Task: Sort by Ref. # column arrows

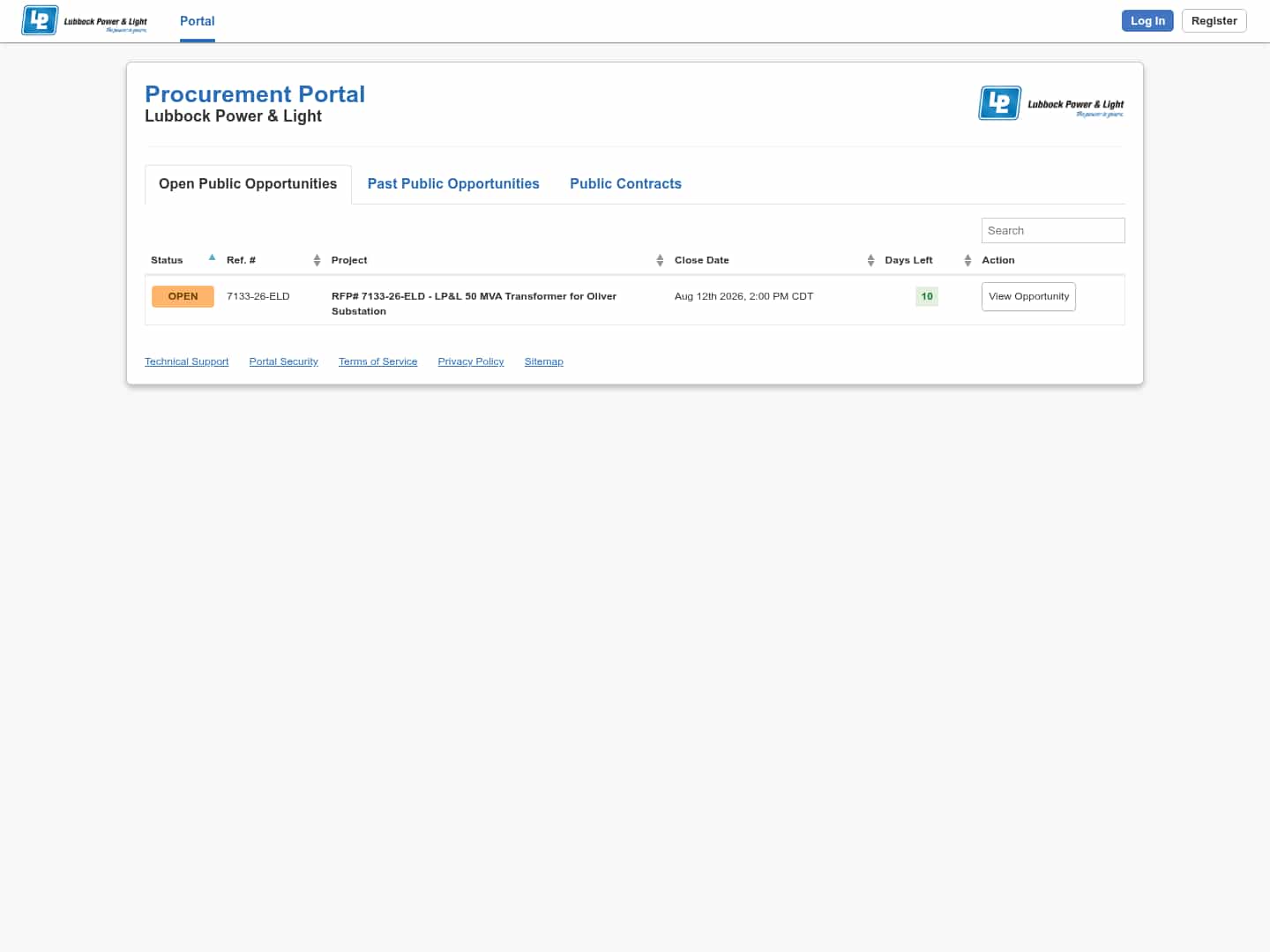Action: pyautogui.click(x=317, y=260)
